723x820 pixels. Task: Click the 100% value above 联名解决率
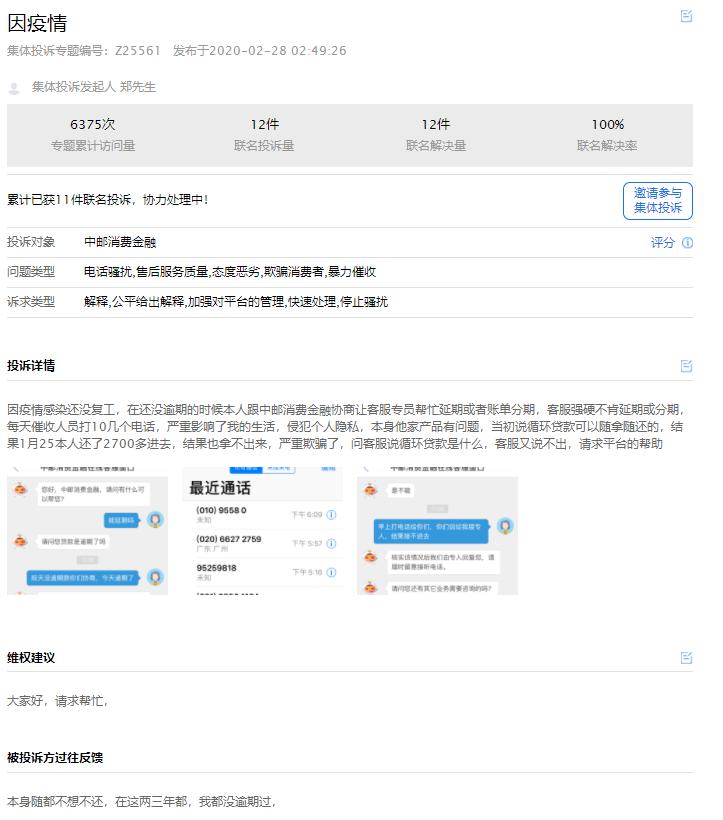pyautogui.click(x=607, y=124)
